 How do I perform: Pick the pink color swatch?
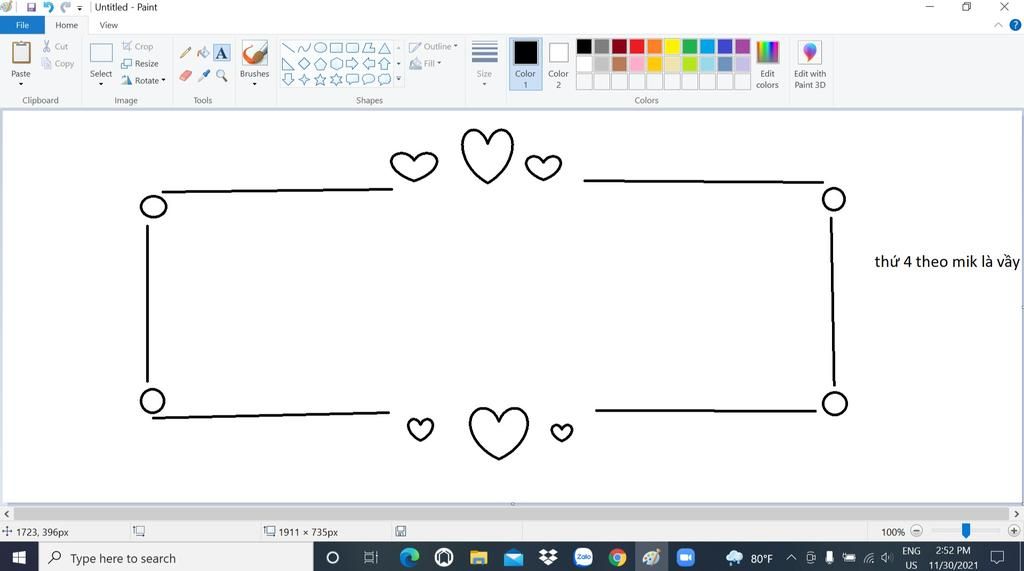pyautogui.click(x=637, y=63)
